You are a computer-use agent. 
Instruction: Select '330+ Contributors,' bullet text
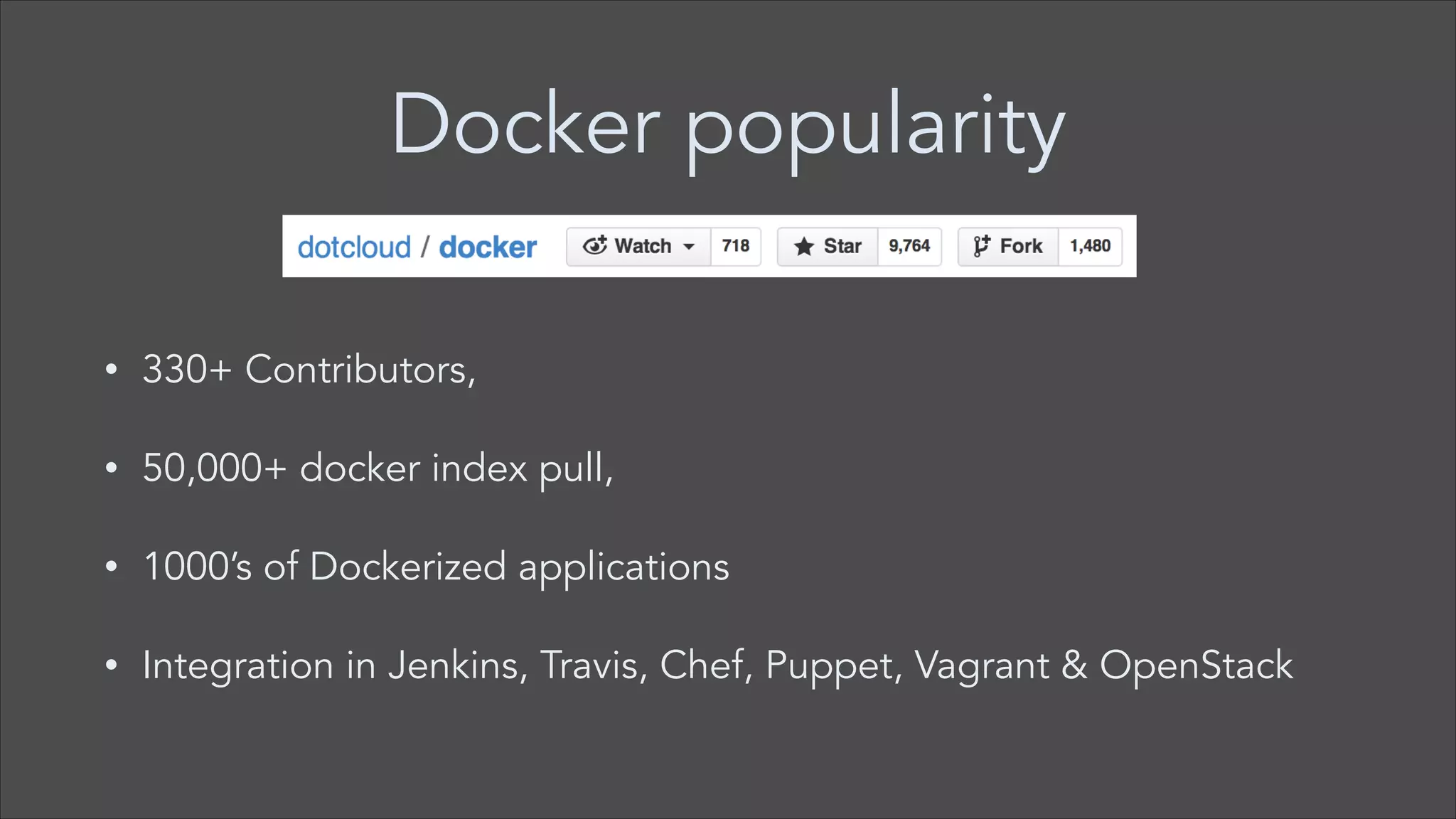coord(309,370)
